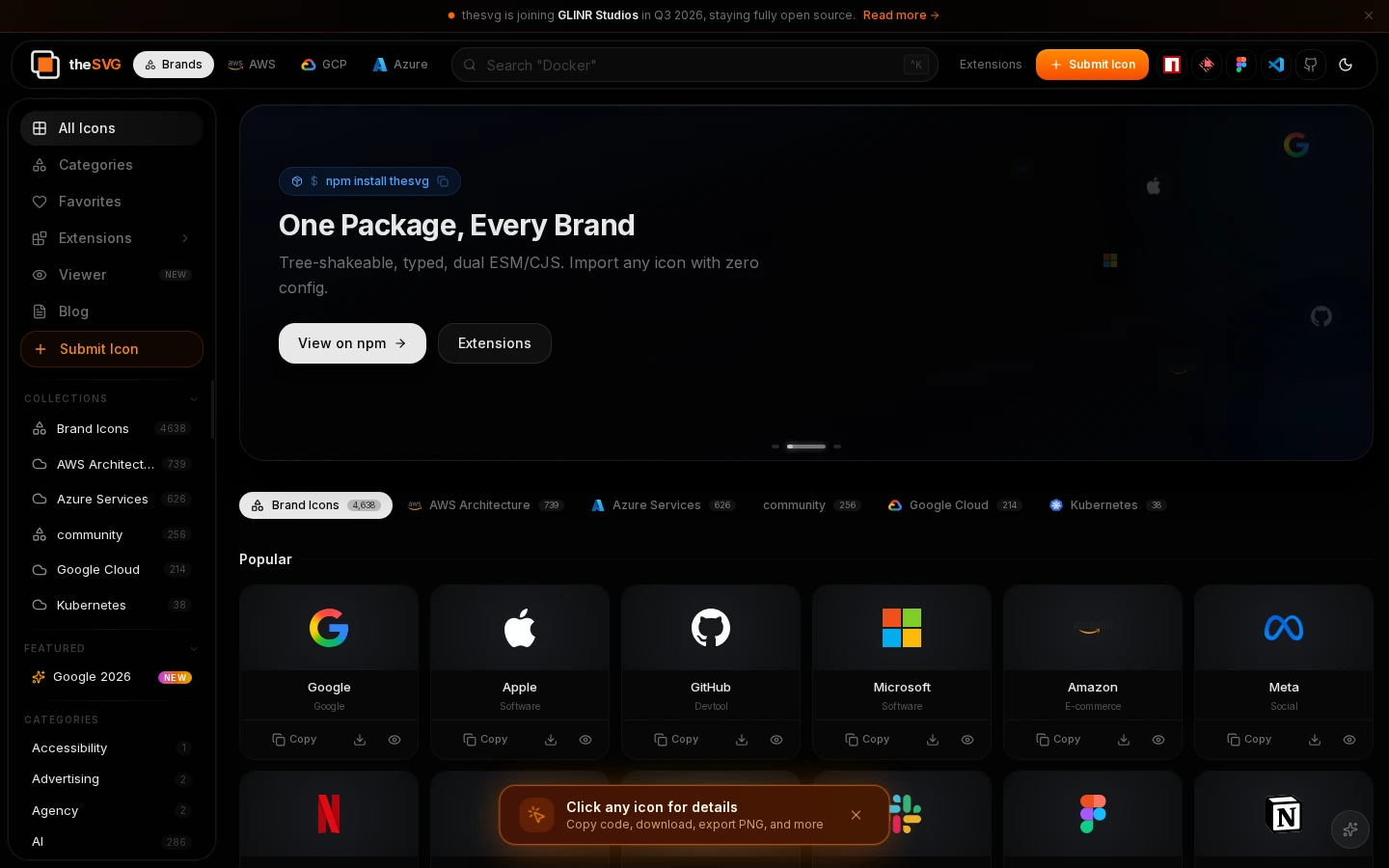Collapse the COLLECTIONS section chevron
Viewport: 1389px width, 868px height.
(194, 398)
